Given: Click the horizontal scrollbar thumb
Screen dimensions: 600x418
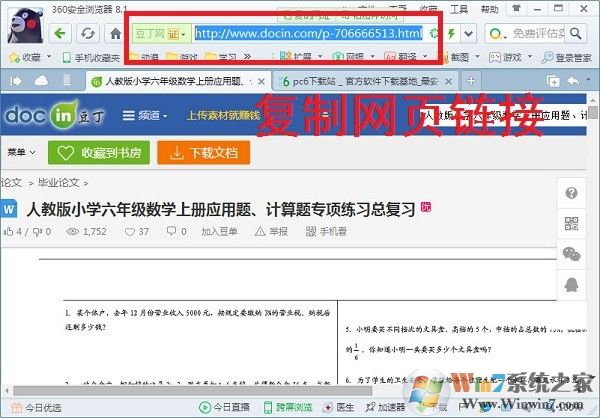Looking at the screenshot, I should click(x=192, y=390).
